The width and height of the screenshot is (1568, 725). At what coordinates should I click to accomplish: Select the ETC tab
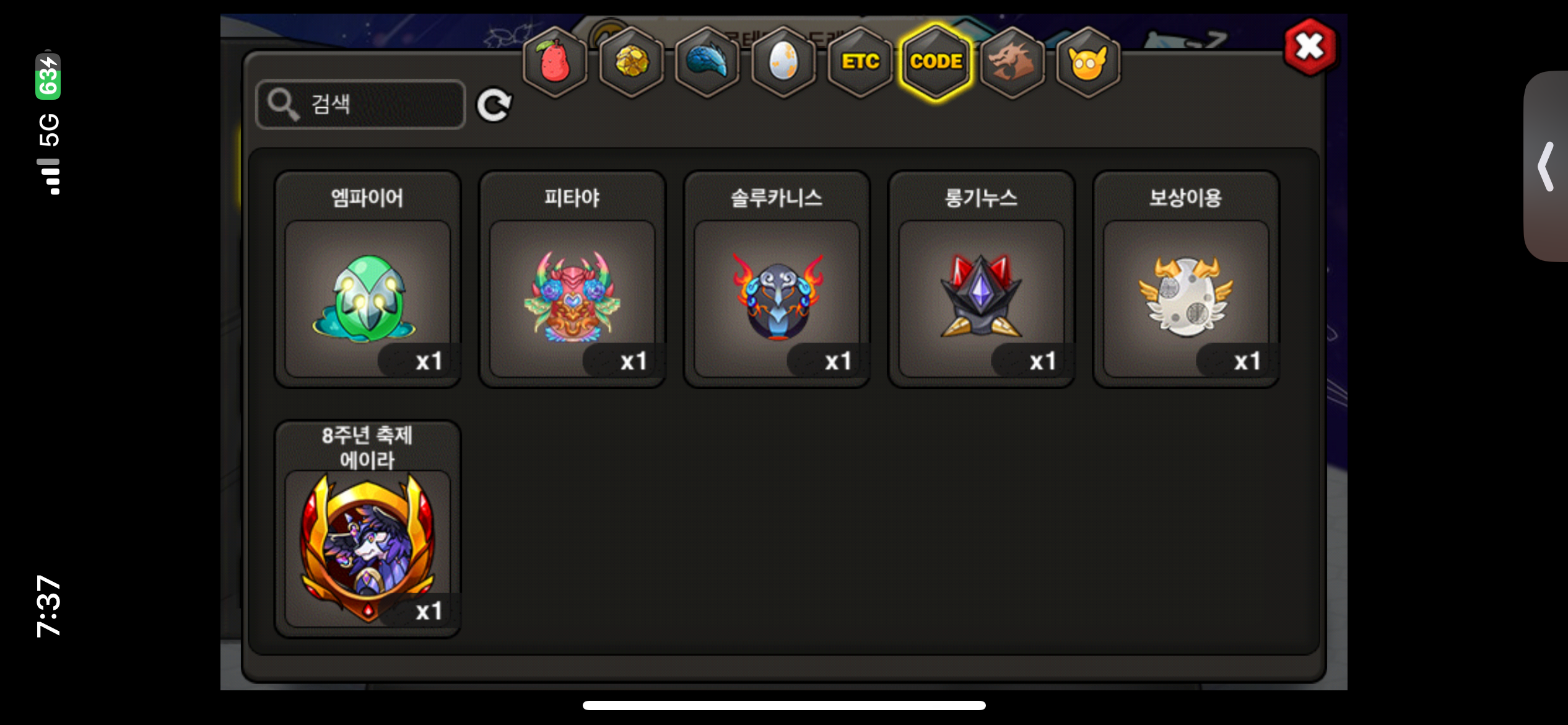click(x=860, y=62)
